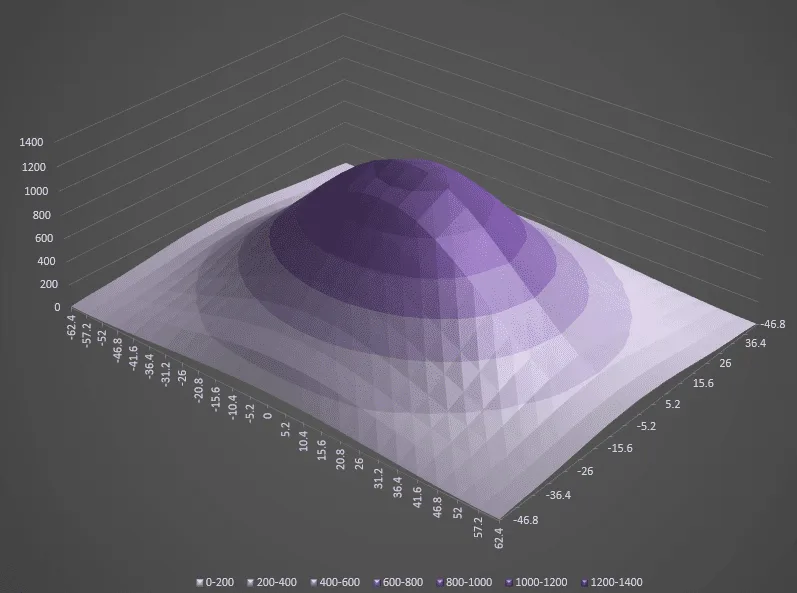Click the -62.4 horizontal axis label
The image size is (797, 593).
tap(71, 327)
